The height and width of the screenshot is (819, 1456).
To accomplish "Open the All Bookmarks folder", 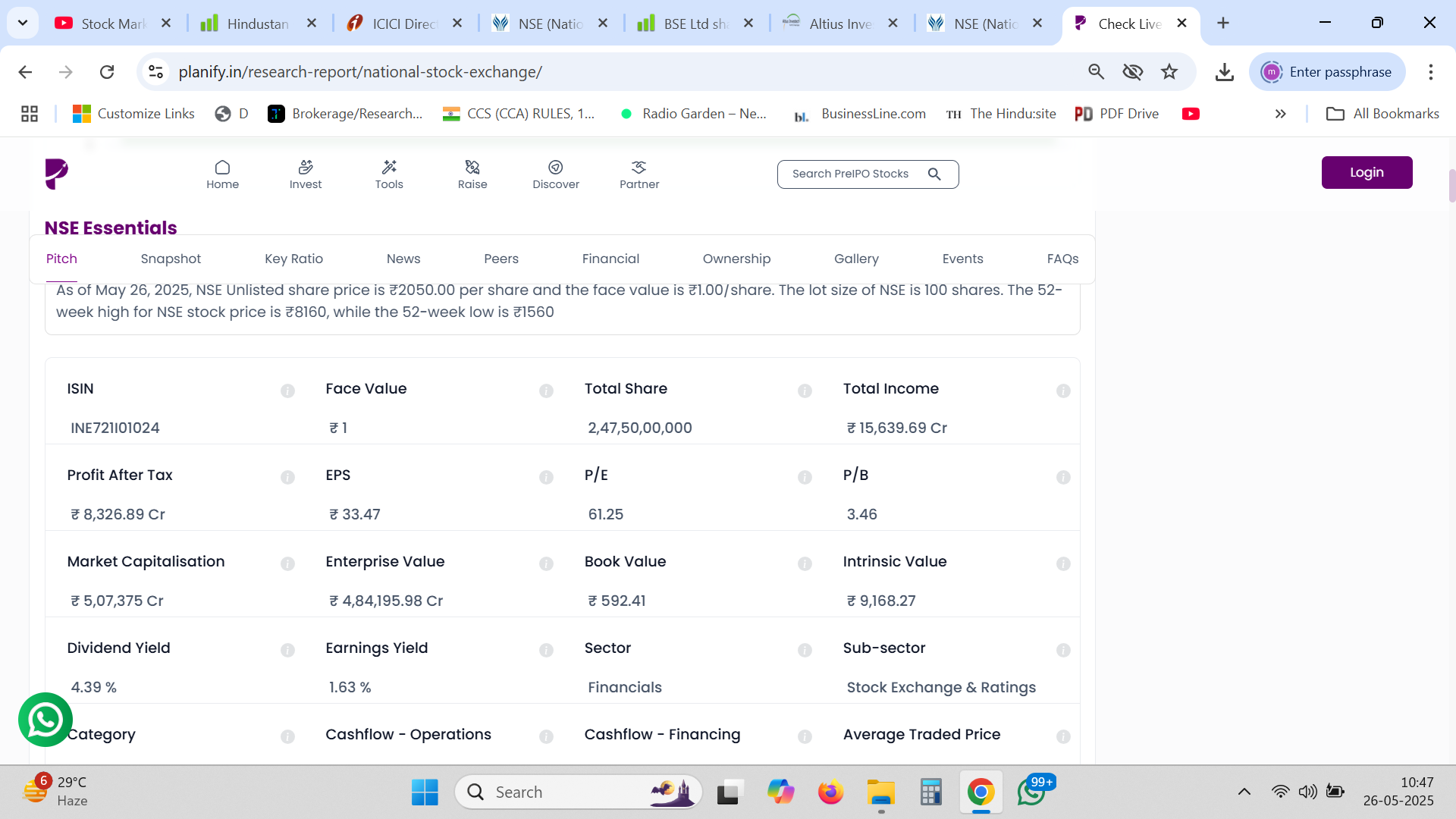I will 1382,114.
